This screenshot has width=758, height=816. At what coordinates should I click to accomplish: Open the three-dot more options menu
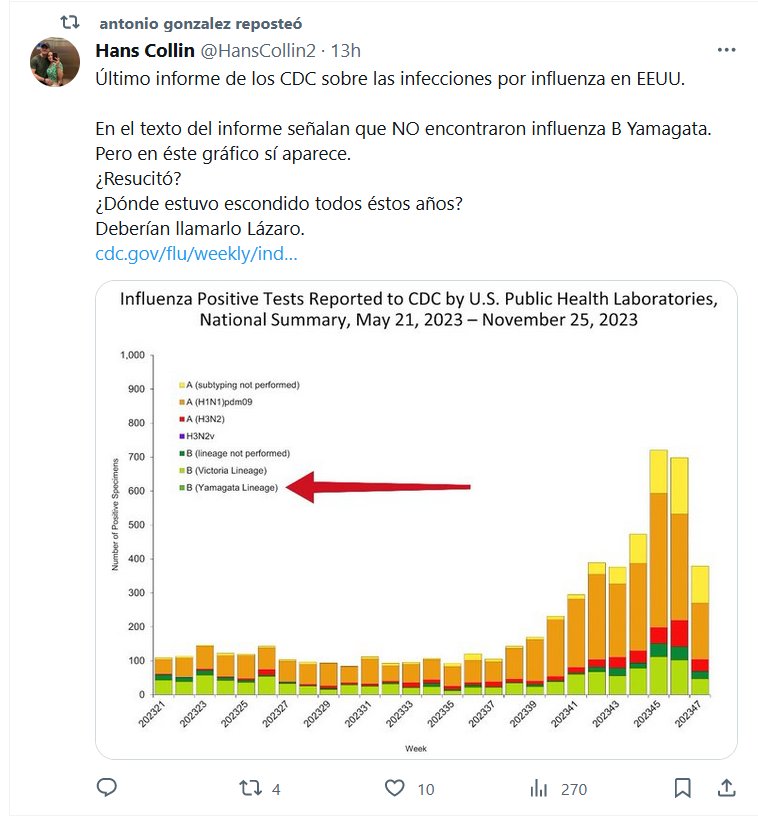click(x=728, y=50)
